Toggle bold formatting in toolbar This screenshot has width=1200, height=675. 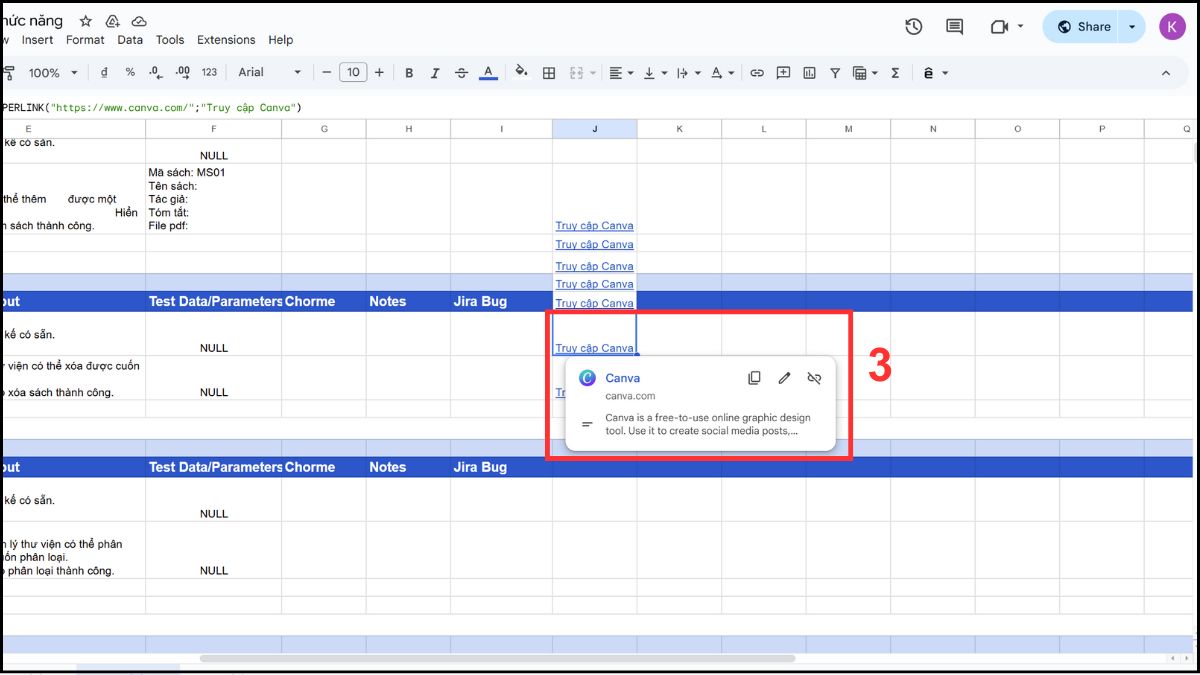(409, 72)
